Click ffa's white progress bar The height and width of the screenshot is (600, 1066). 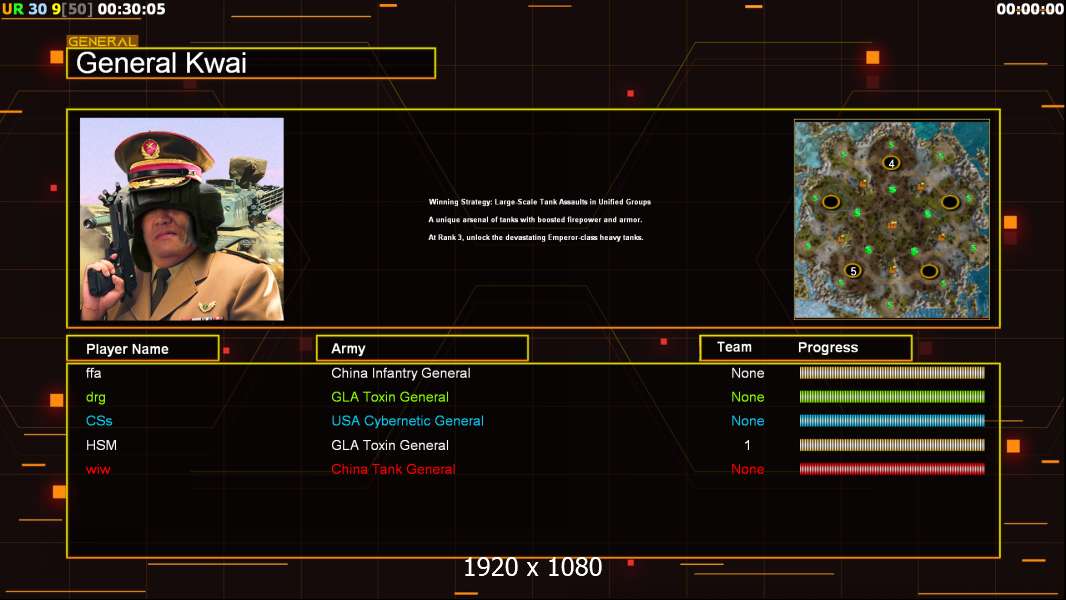pos(892,372)
